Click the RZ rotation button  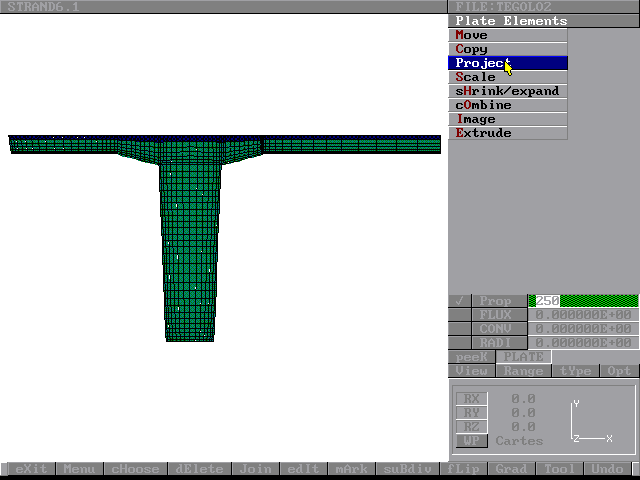pyautogui.click(x=471, y=427)
